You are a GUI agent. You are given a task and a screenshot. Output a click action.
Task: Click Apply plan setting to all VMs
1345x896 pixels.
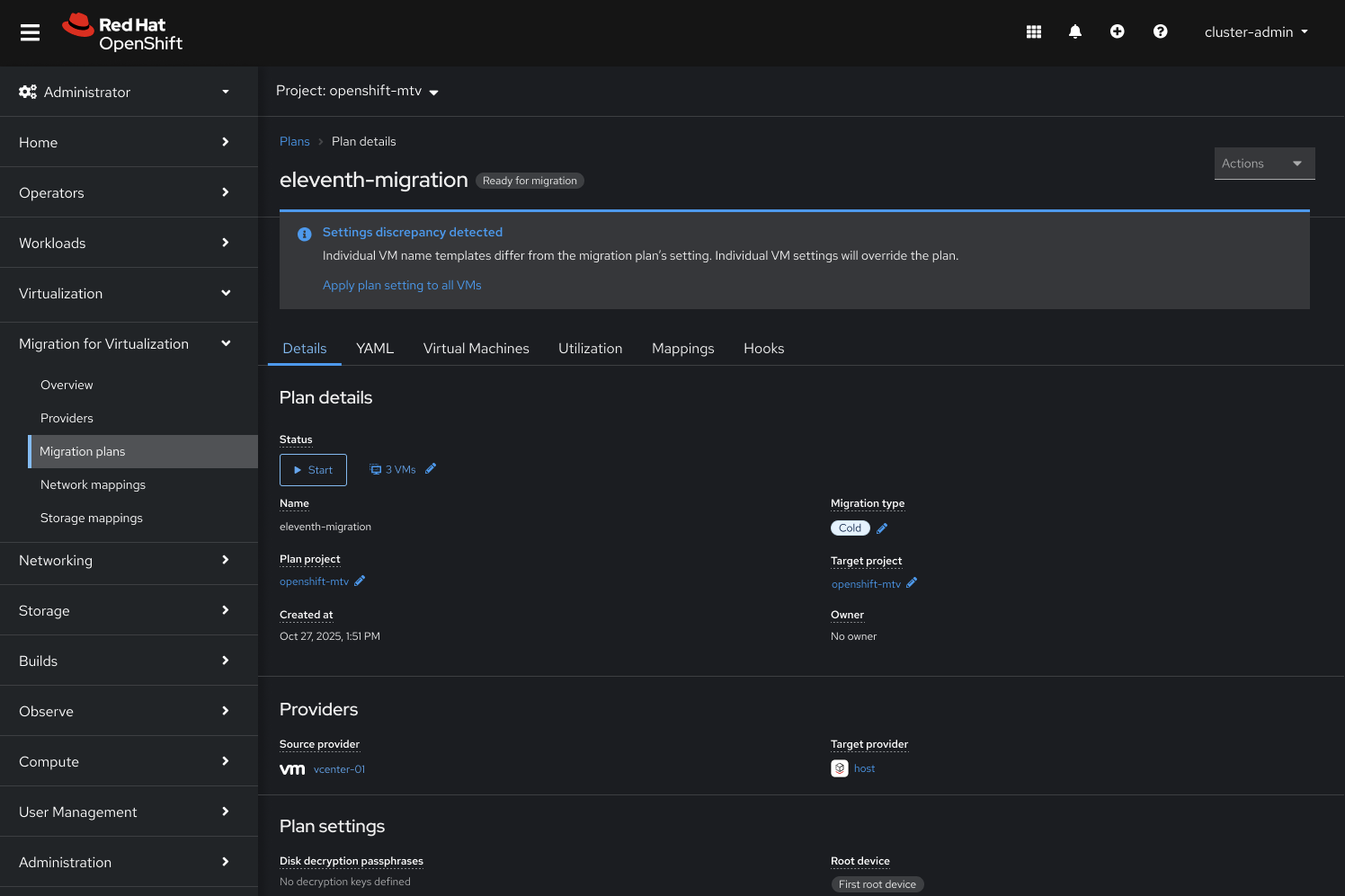tap(402, 285)
